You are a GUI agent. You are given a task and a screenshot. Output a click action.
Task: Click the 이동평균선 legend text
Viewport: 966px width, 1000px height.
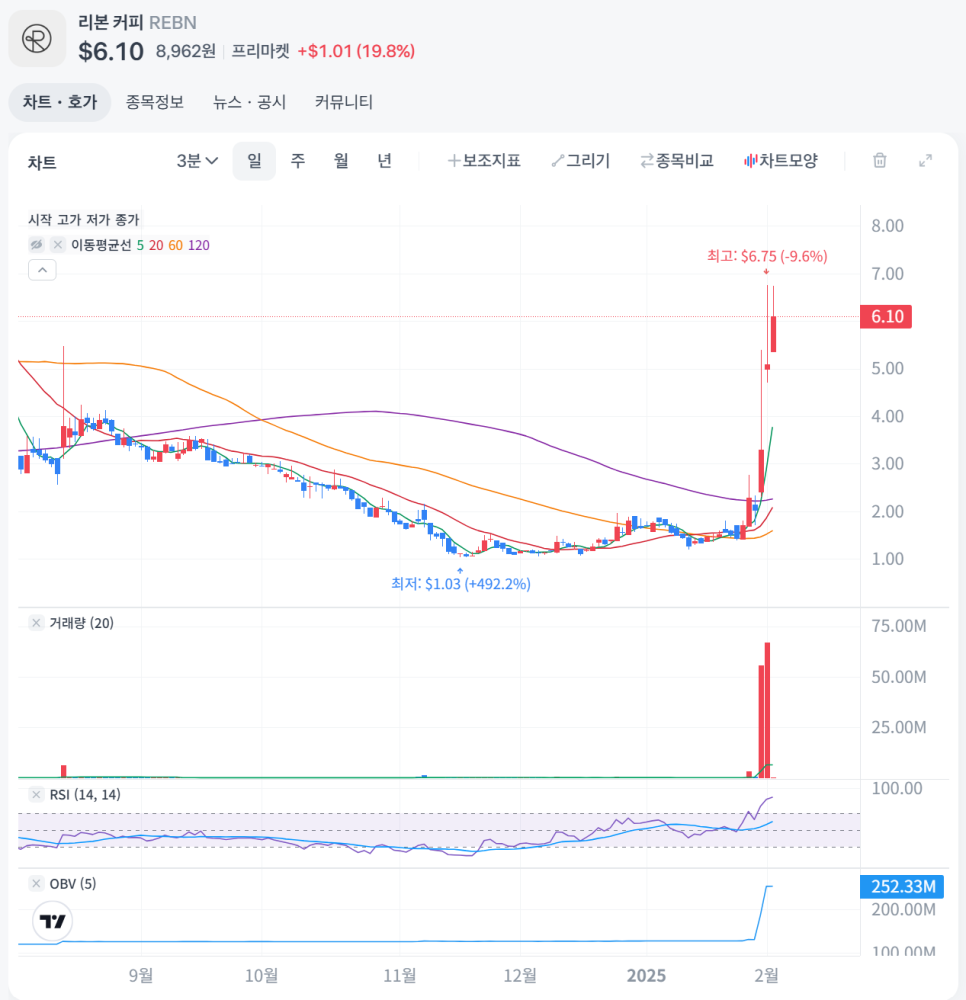[101, 246]
